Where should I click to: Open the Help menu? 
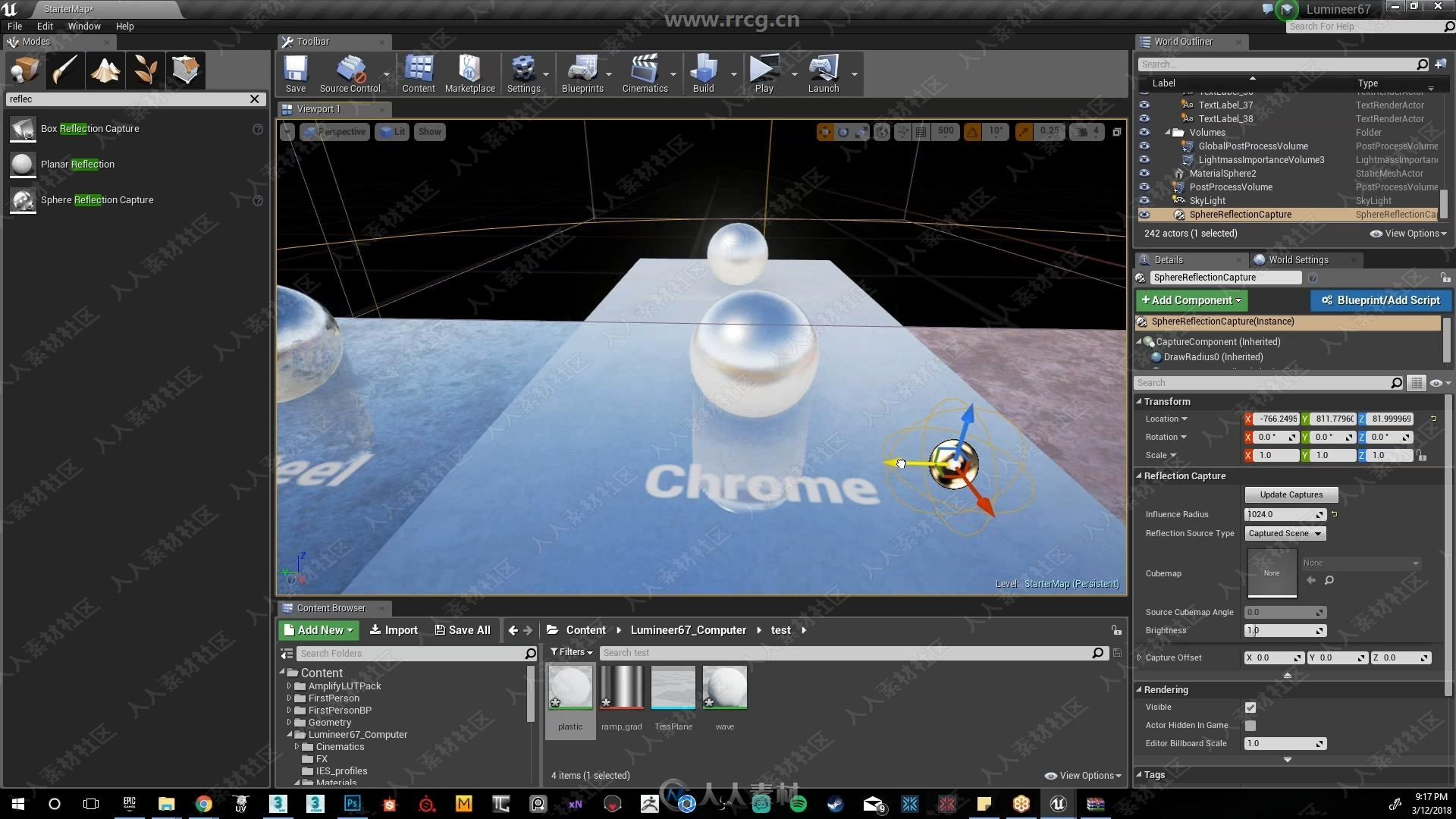click(x=124, y=27)
